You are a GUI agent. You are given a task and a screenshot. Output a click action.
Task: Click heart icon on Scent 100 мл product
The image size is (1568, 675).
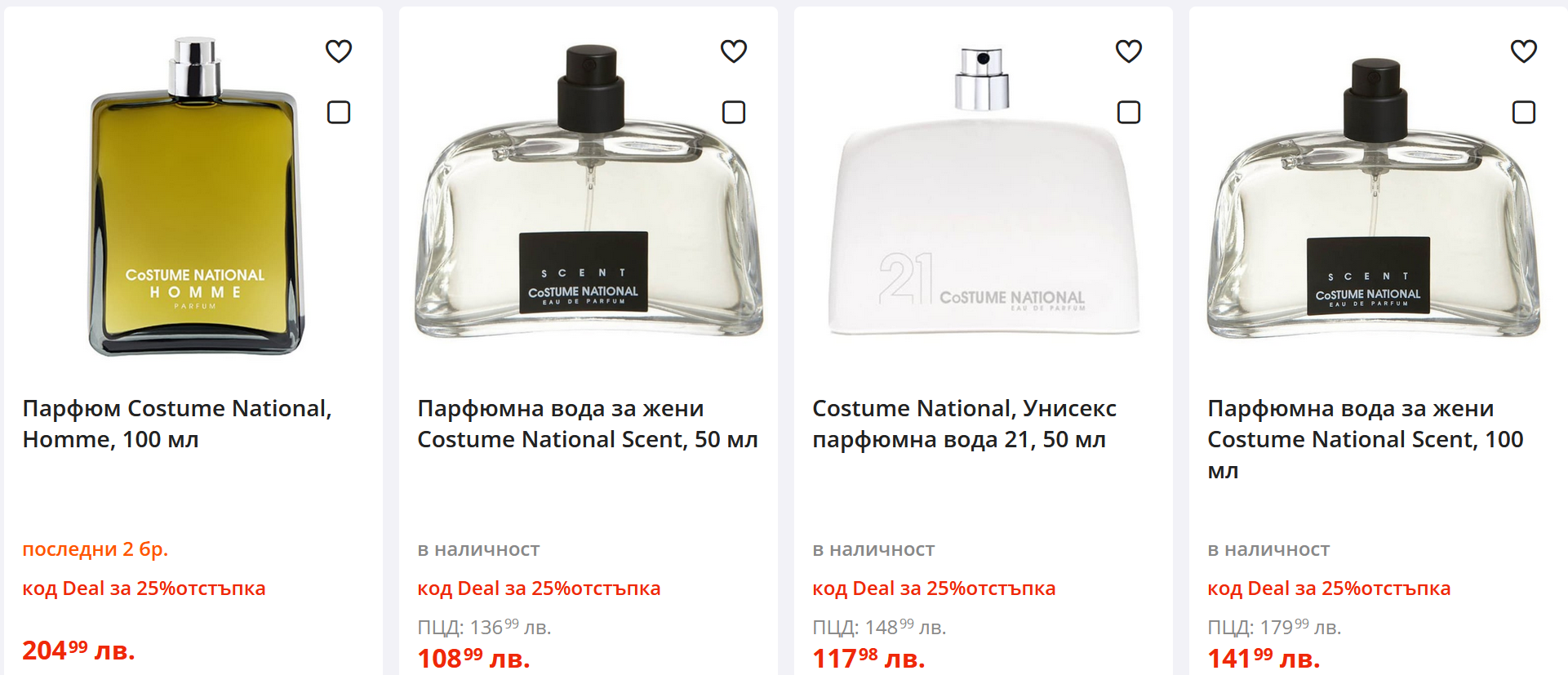click(x=1524, y=51)
